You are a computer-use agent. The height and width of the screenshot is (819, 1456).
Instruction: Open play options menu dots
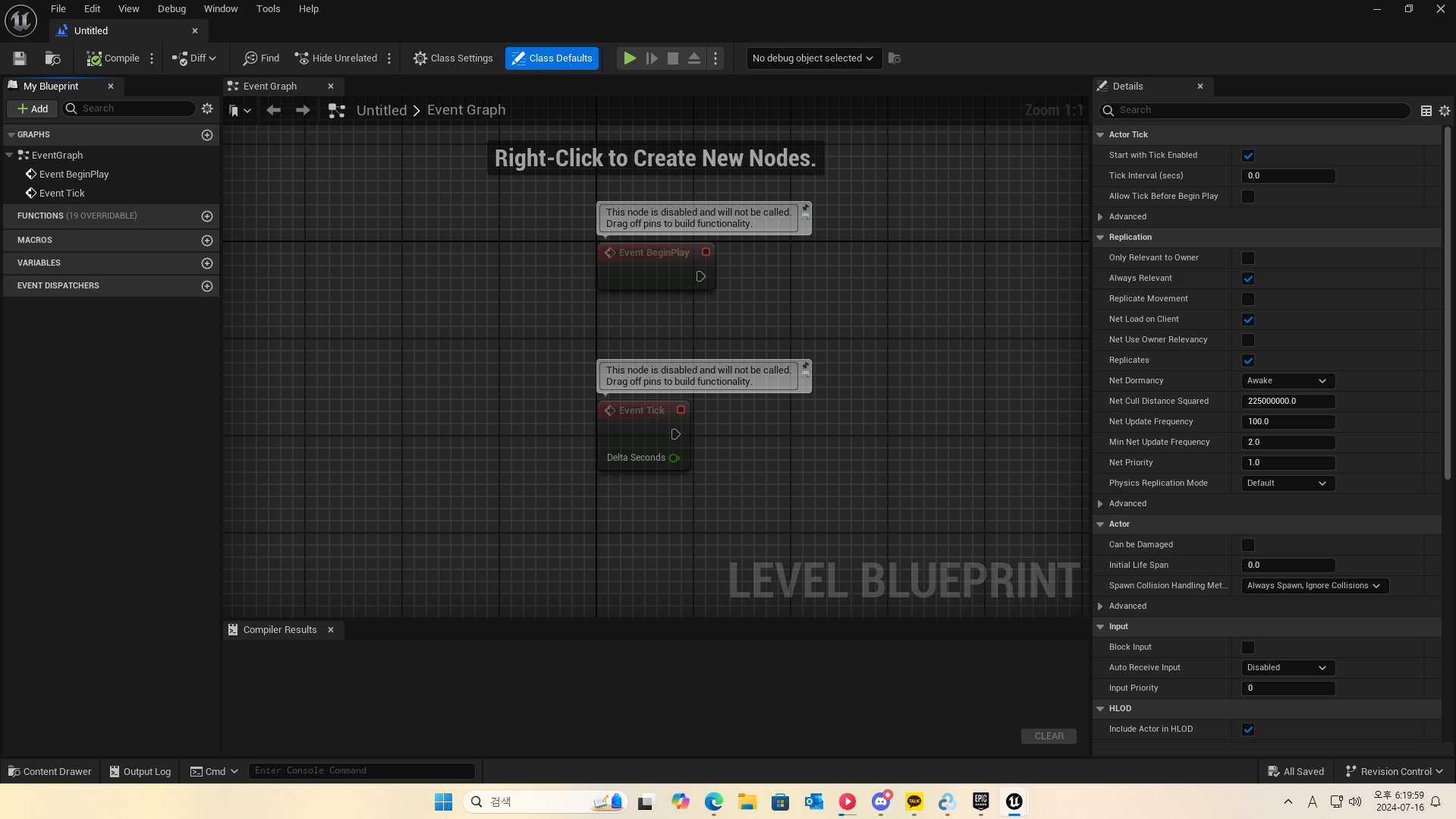[715, 58]
